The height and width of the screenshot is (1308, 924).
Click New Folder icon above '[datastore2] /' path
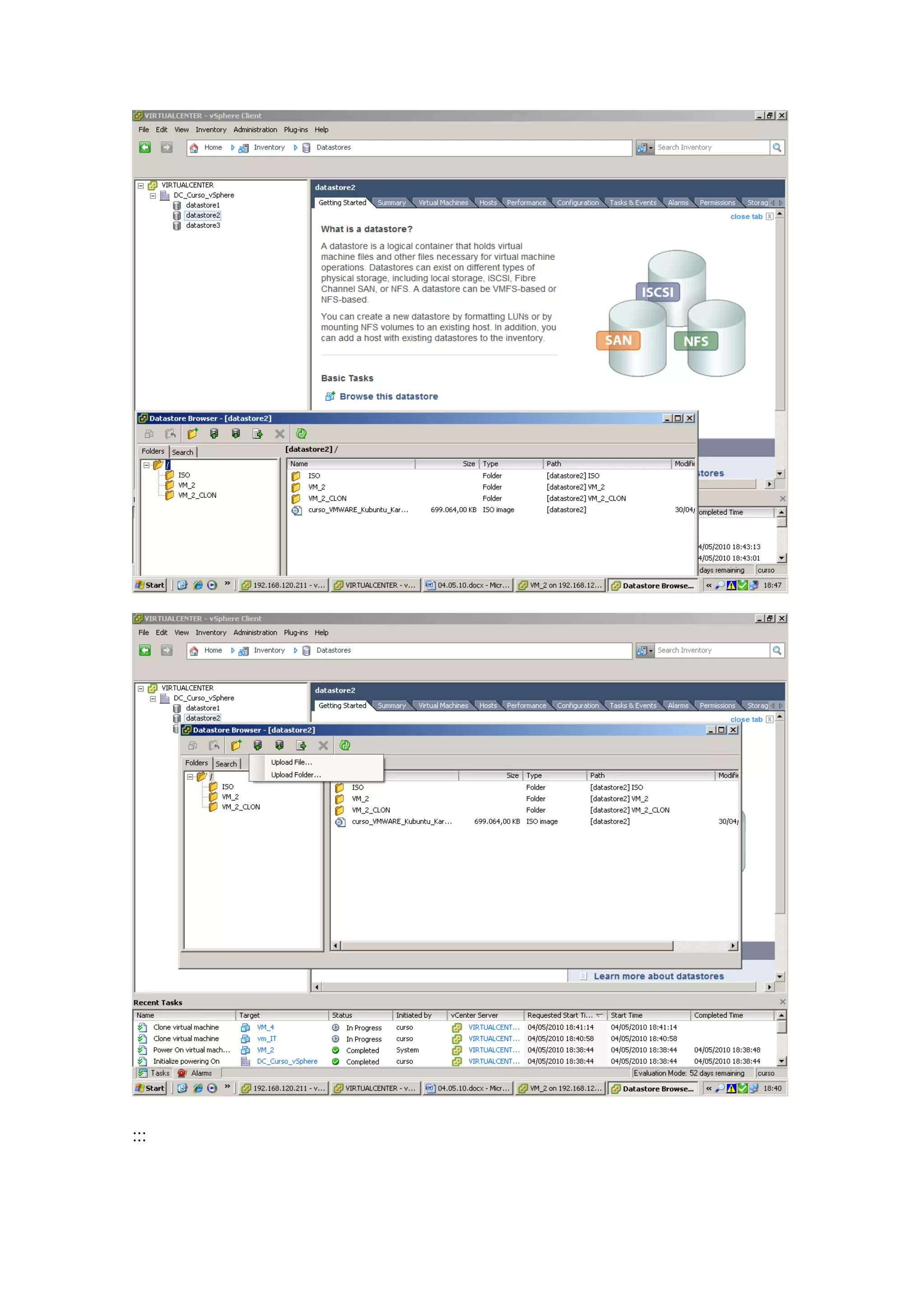coord(193,434)
